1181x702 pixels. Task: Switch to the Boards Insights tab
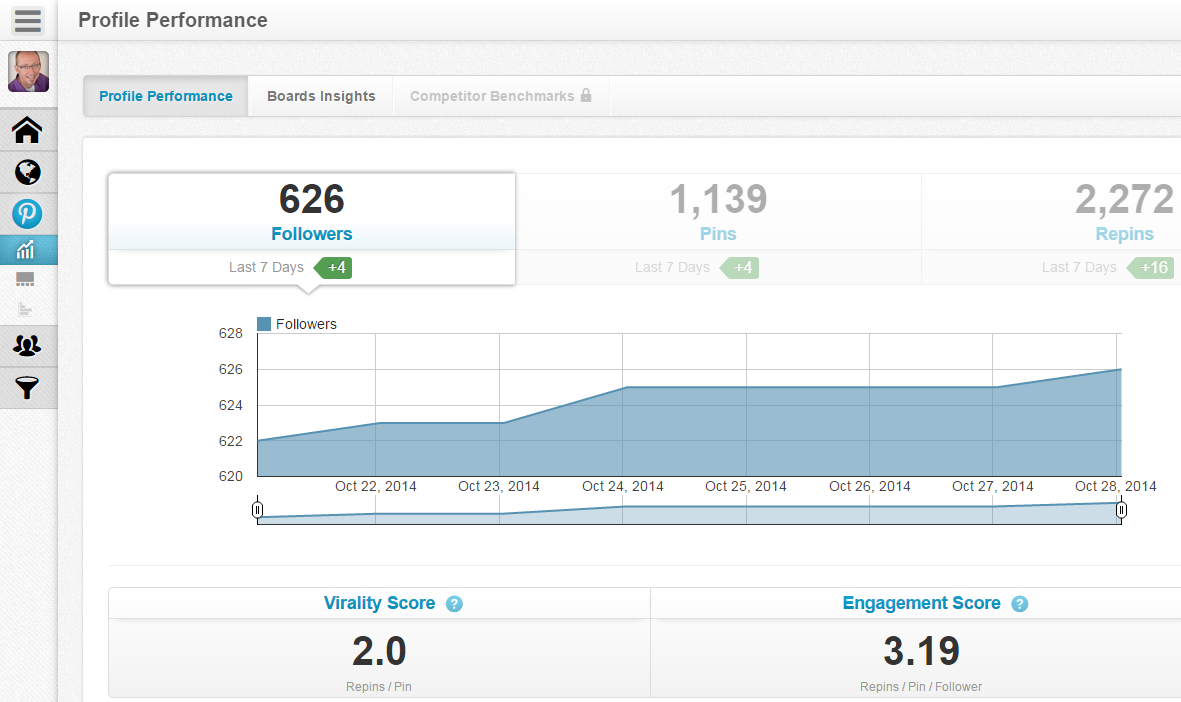[321, 97]
